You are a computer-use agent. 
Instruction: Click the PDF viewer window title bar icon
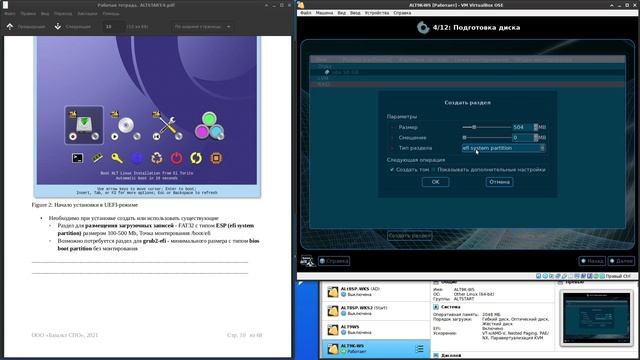pos(5,5)
